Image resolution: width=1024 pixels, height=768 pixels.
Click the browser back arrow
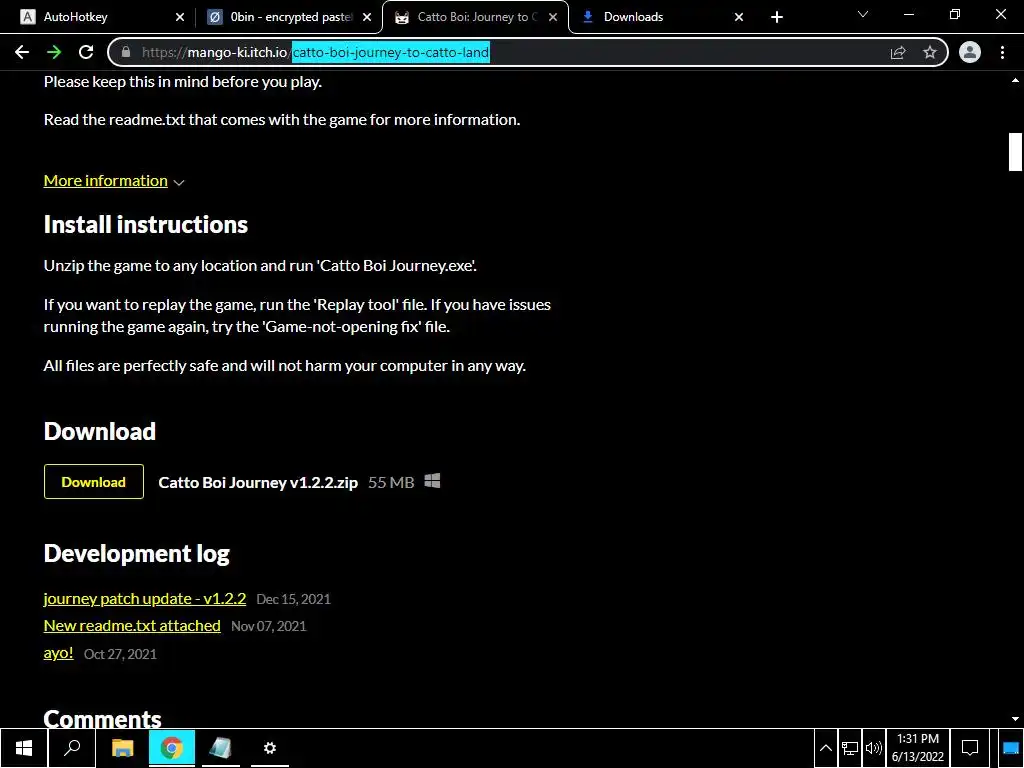pos(22,52)
